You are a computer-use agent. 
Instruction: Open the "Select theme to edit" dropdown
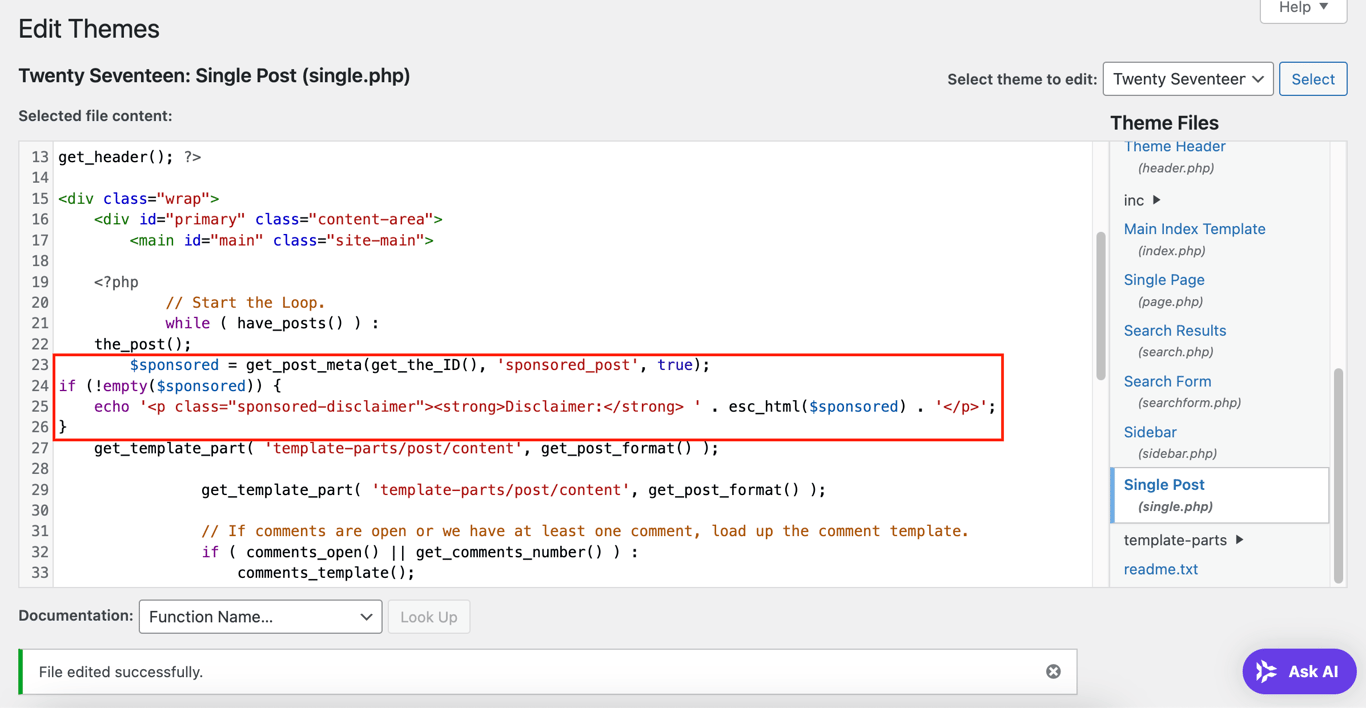pos(1188,78)
